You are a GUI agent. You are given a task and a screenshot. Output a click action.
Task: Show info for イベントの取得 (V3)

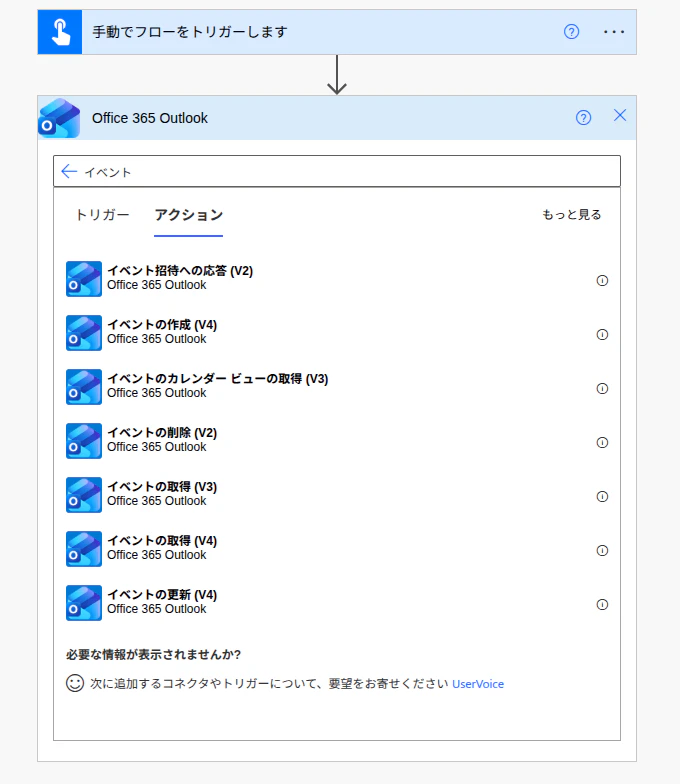click(602, 496)
